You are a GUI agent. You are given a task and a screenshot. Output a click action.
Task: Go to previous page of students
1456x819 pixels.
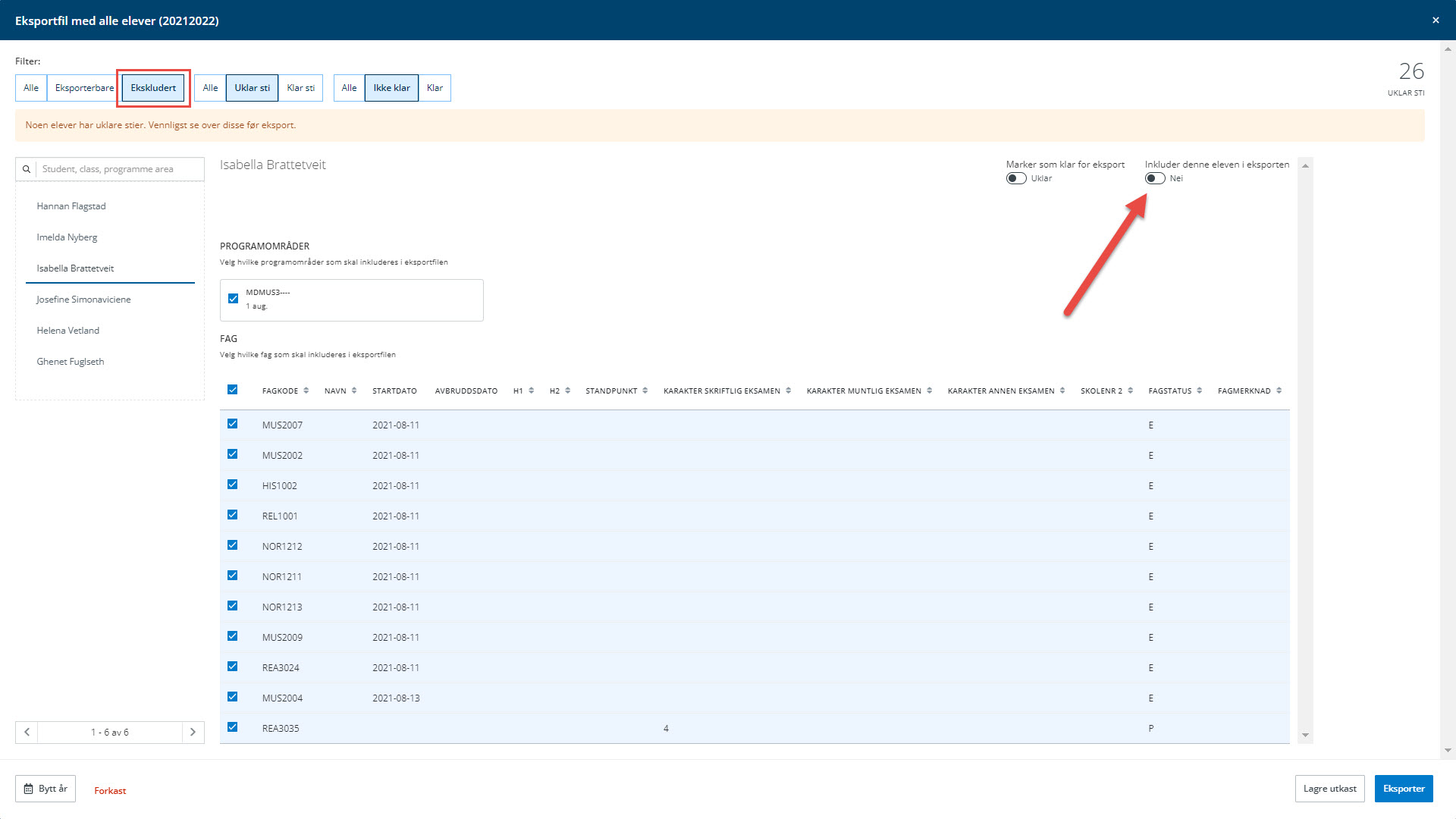click(x=27, y=732)
